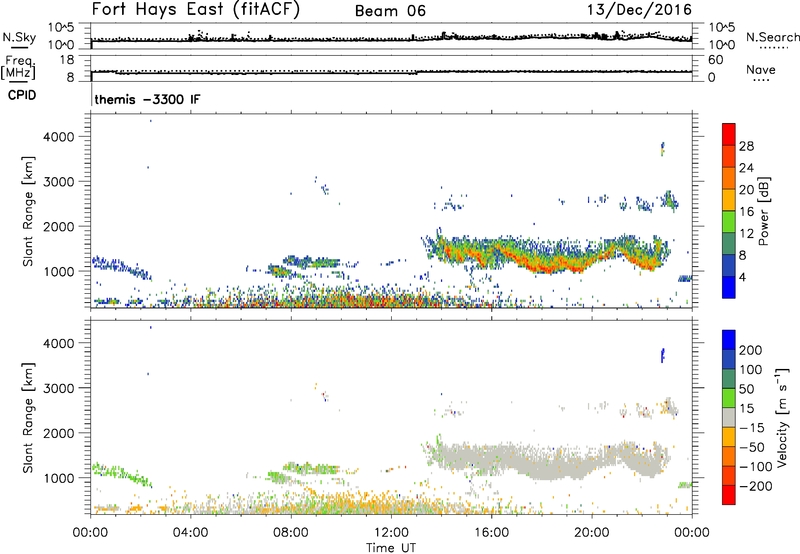Click the 'Freq. [MHz]' label

pos(18,67)
